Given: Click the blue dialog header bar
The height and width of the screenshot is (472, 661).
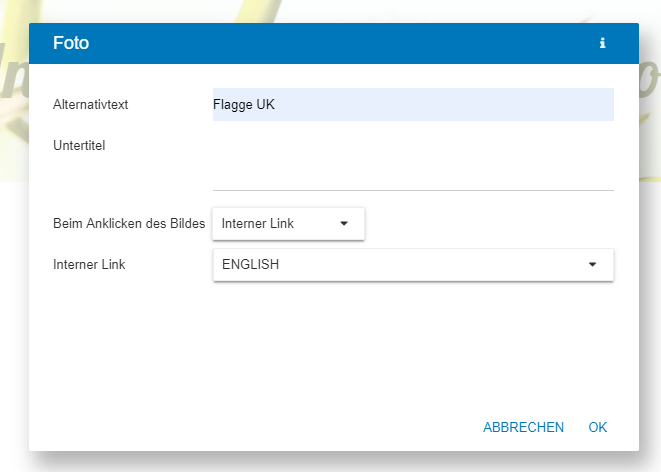Looking at the screenshot, I should [x=333, y=43].
